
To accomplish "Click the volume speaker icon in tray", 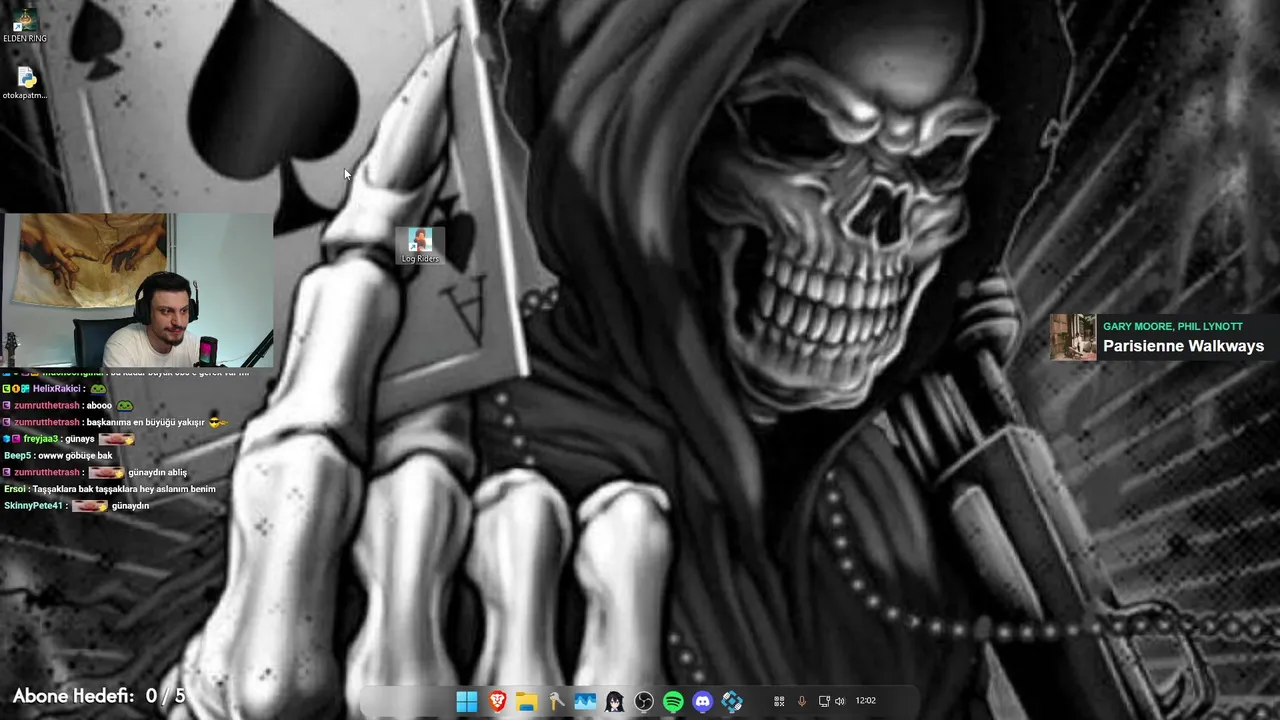I will [x=840, y=701].
